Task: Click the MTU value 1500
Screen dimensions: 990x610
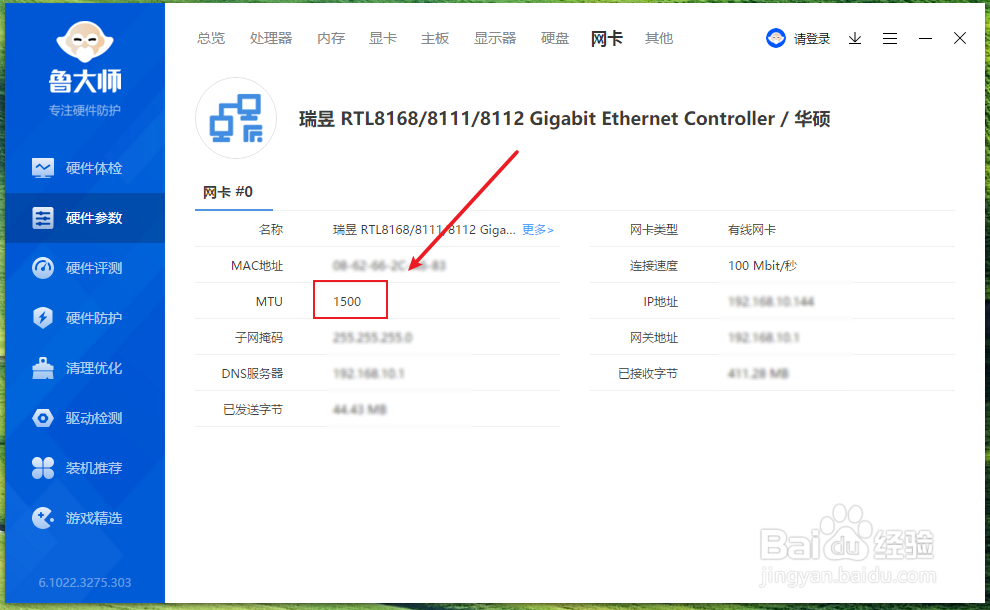Action: 347,302
